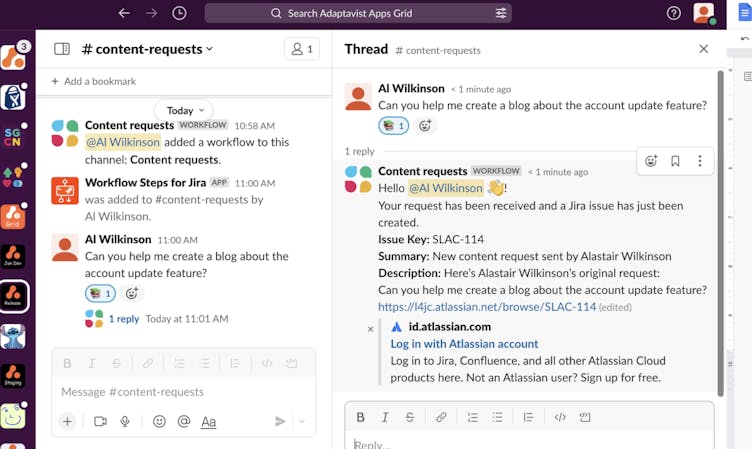
Task: Insert blockquote in thread reply composer
Action: [528, 417]
